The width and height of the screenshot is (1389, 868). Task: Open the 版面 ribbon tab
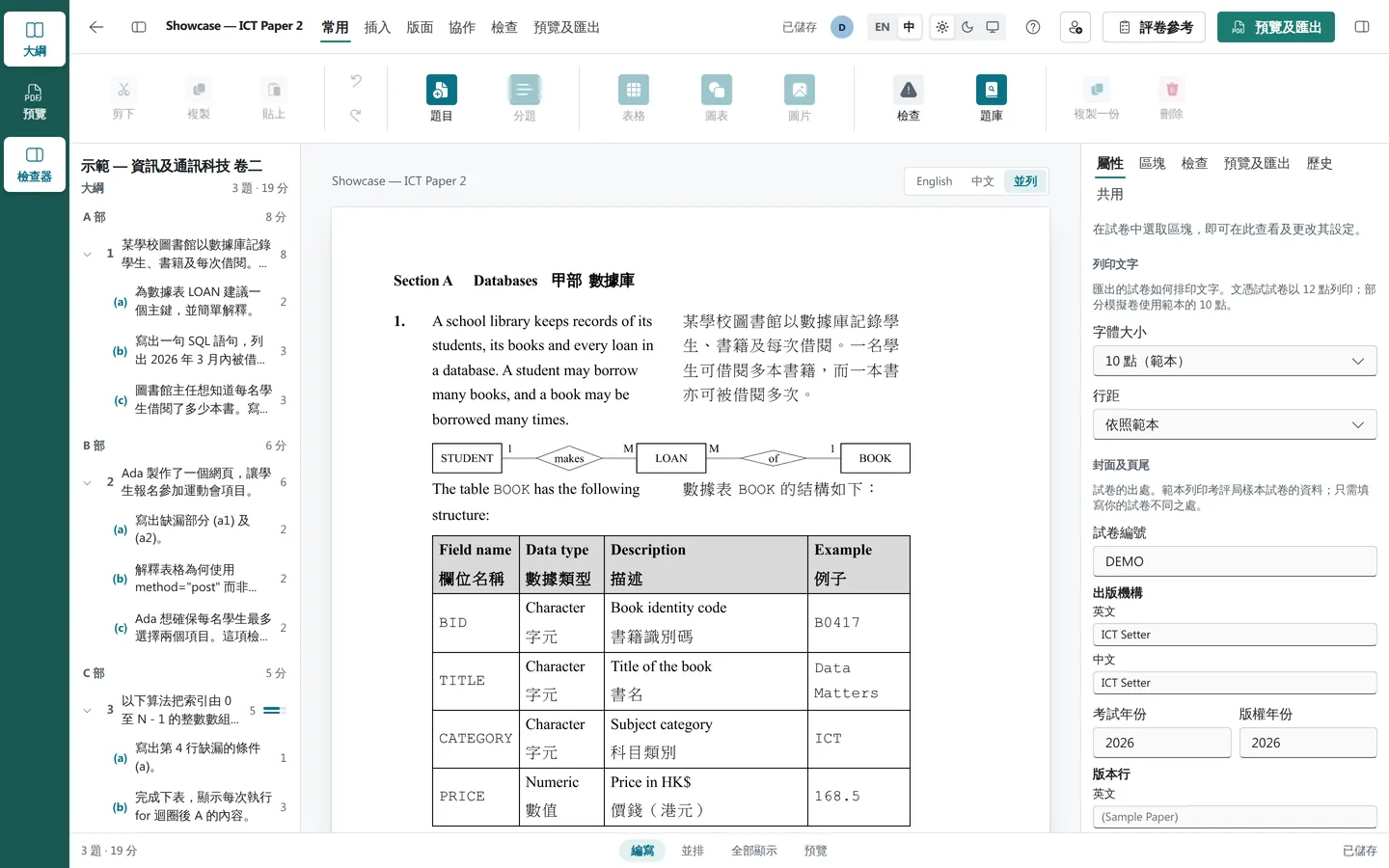click(x=420, y=27)
